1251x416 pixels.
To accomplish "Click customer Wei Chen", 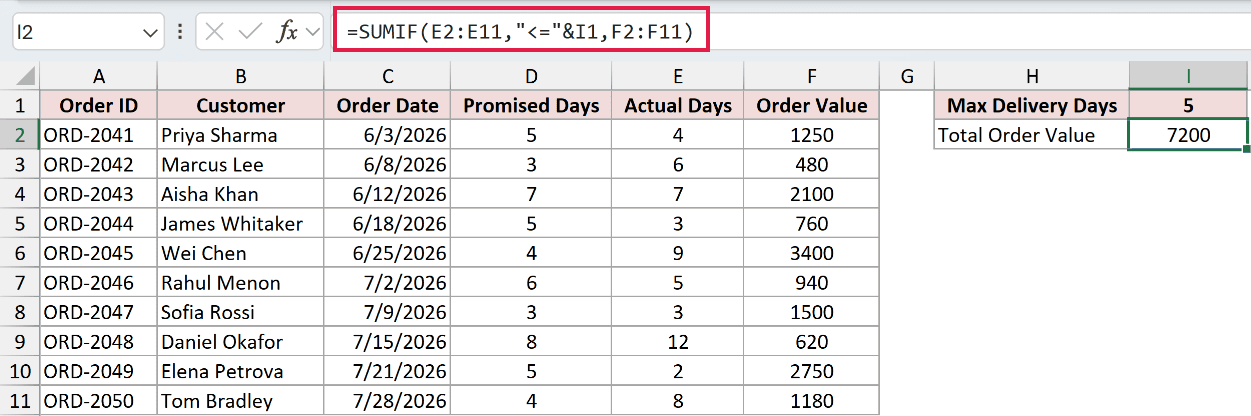I will point(240,253).
